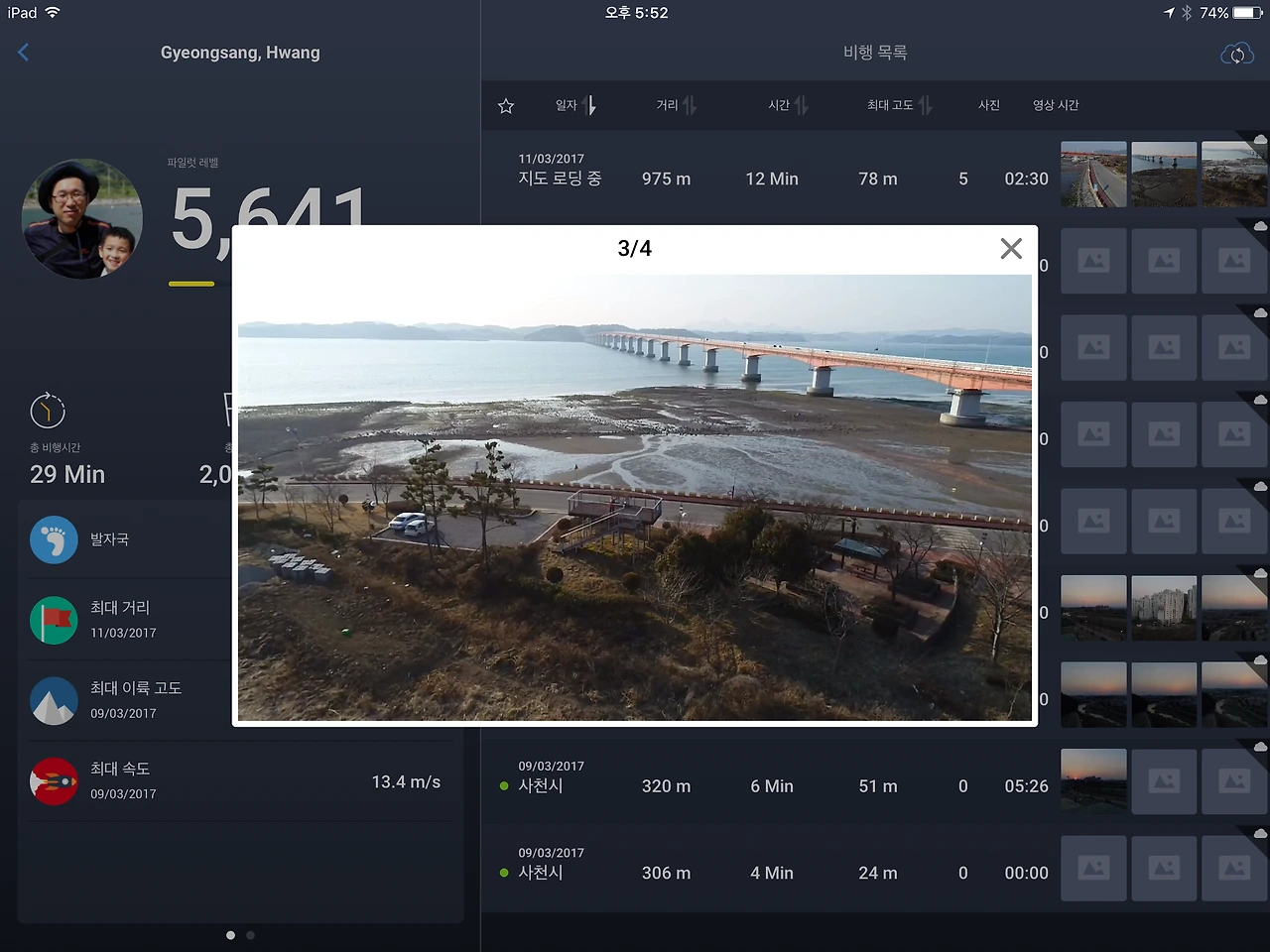Open the pilot profile avatar photo
Viewport: 1270px width, 952px height.
pyautogui.click(x=82, y=218)
